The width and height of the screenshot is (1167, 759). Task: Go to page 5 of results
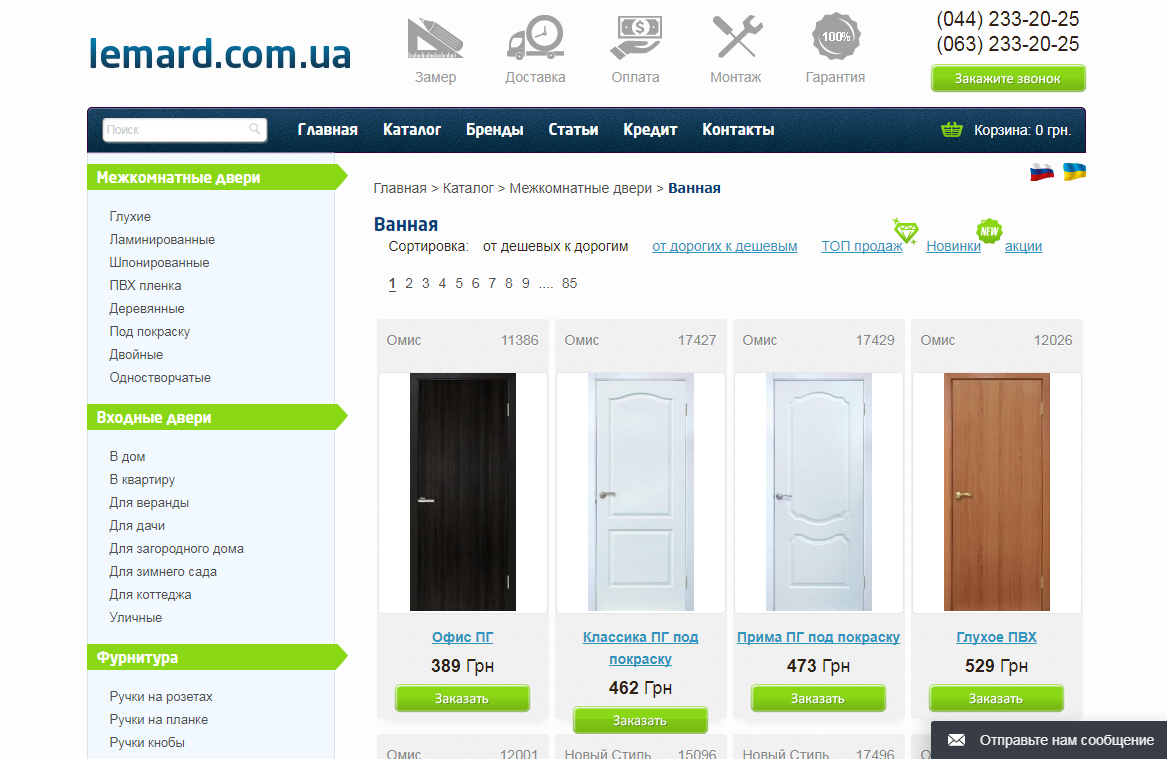point(458,284)
